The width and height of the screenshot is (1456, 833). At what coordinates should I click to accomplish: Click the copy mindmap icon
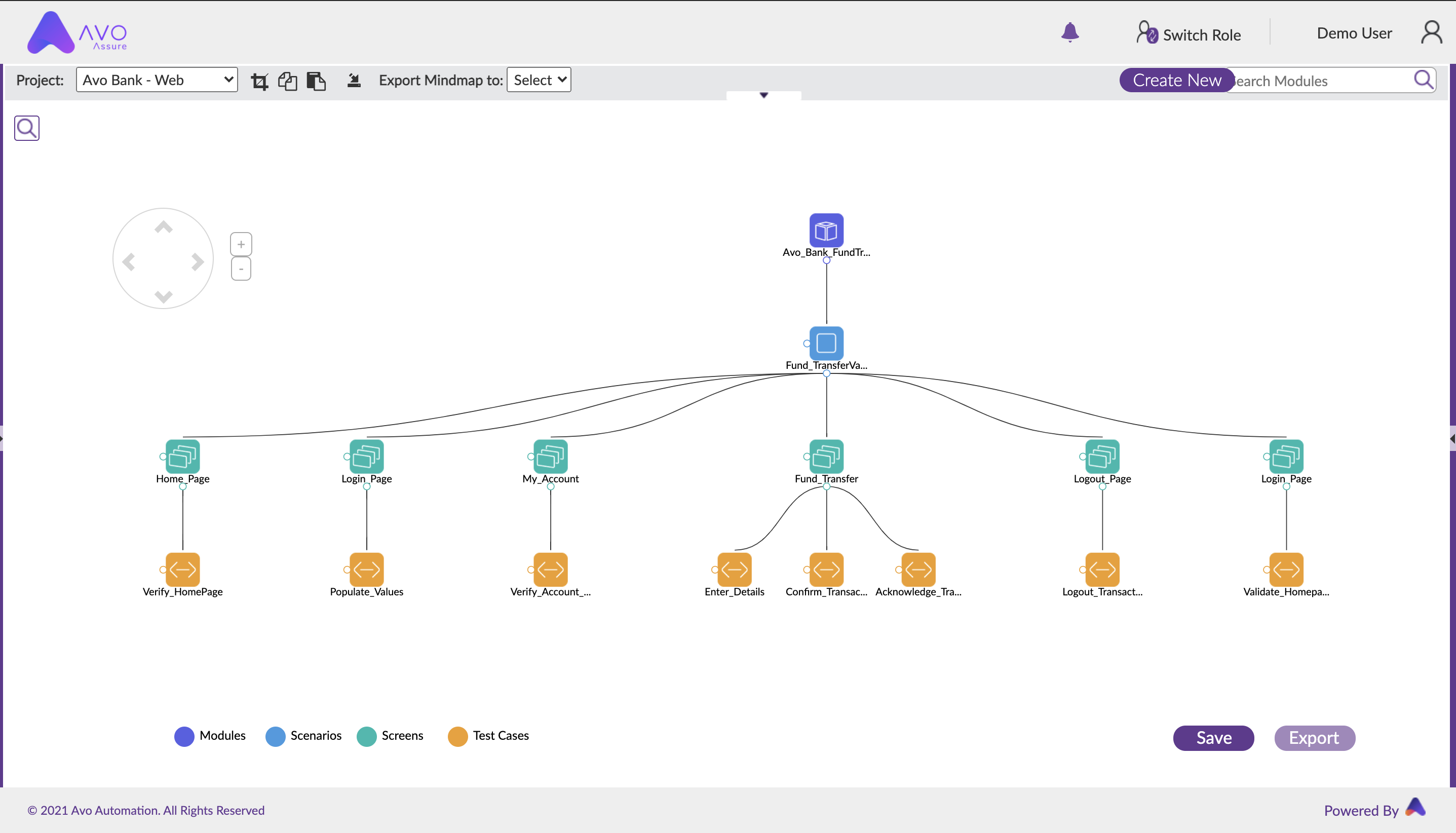[x=288, y=81]
